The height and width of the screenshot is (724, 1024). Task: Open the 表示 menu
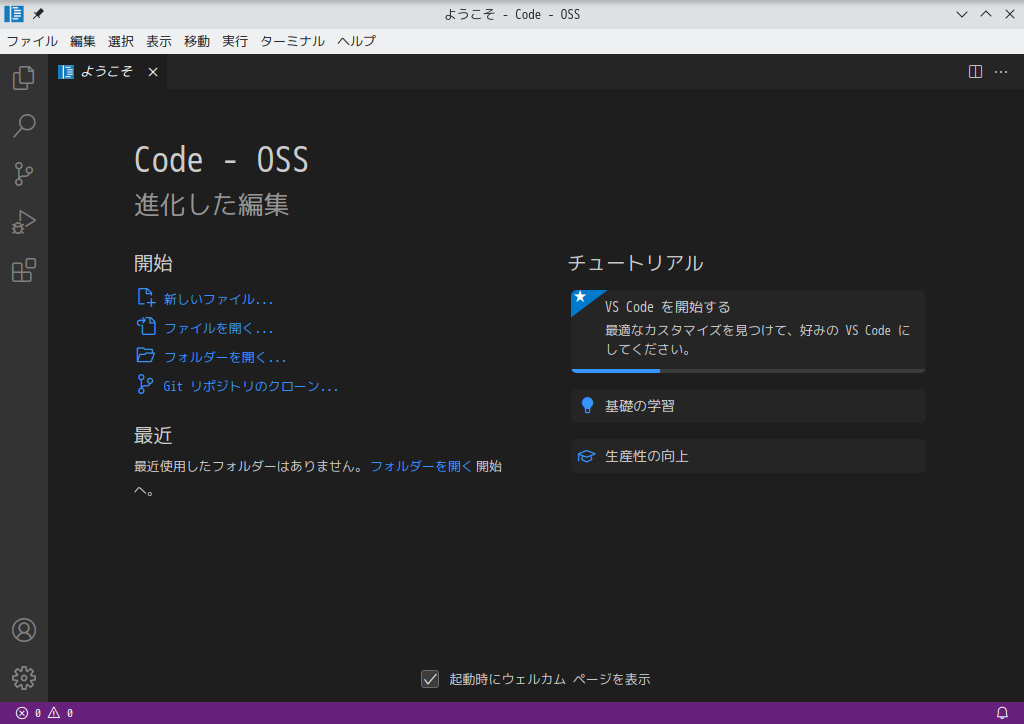pos(159,41)
